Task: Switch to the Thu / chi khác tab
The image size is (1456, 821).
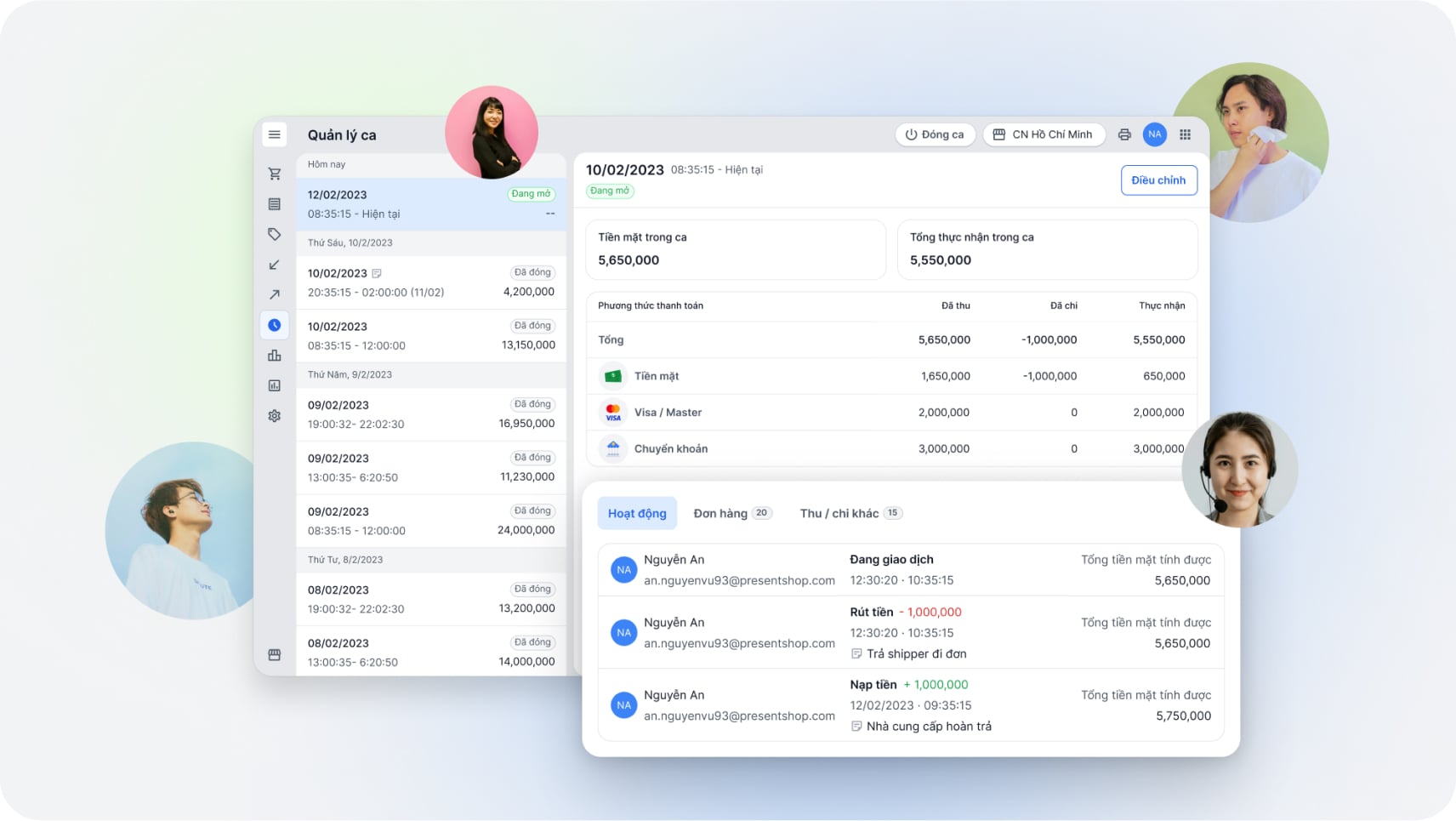Action: point(850,513)
